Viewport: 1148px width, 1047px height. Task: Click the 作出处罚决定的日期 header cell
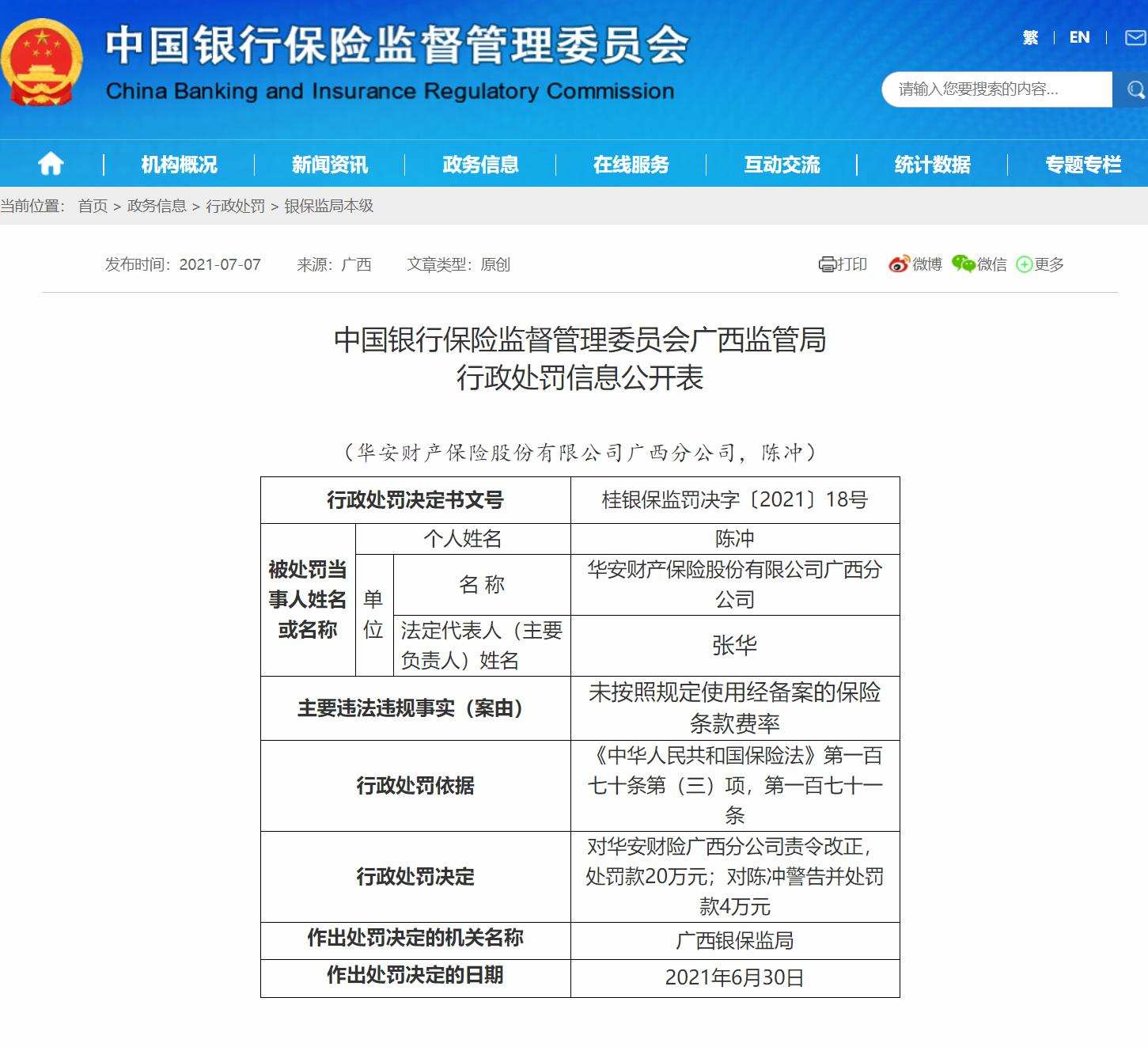pos(415,978)
